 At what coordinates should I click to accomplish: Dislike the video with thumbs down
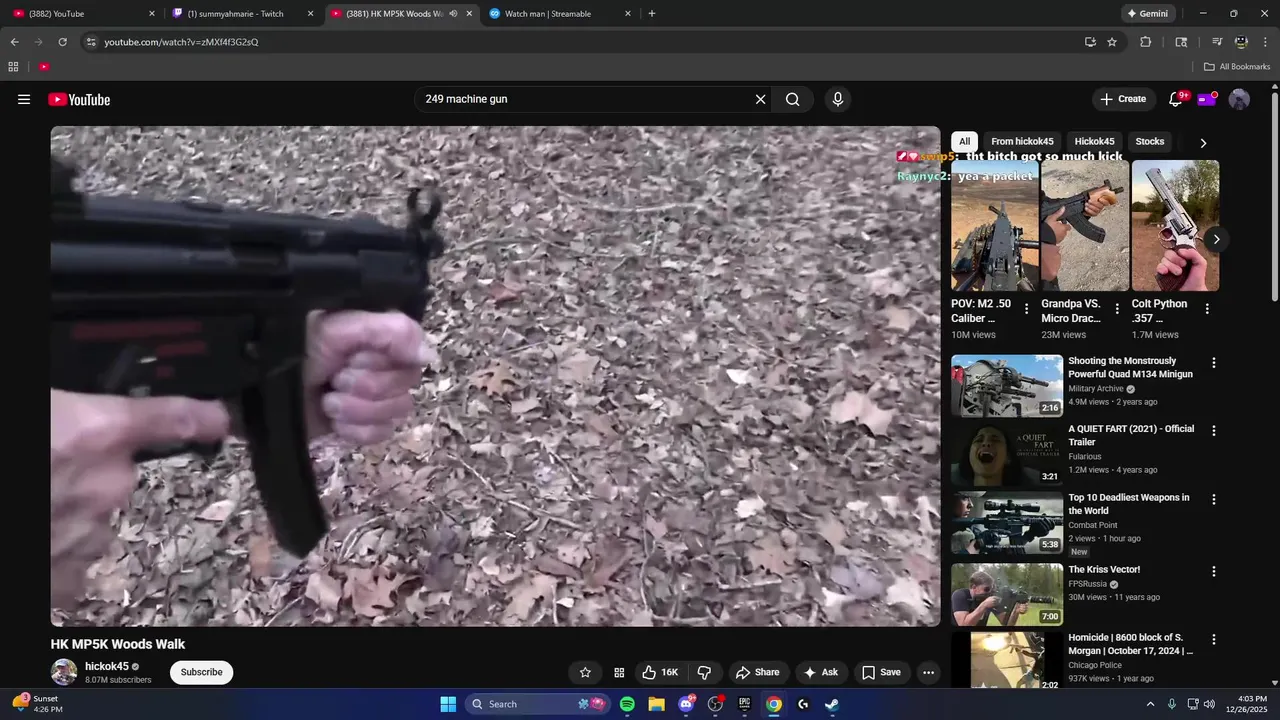pyautogui.click(x=704, y=672)
